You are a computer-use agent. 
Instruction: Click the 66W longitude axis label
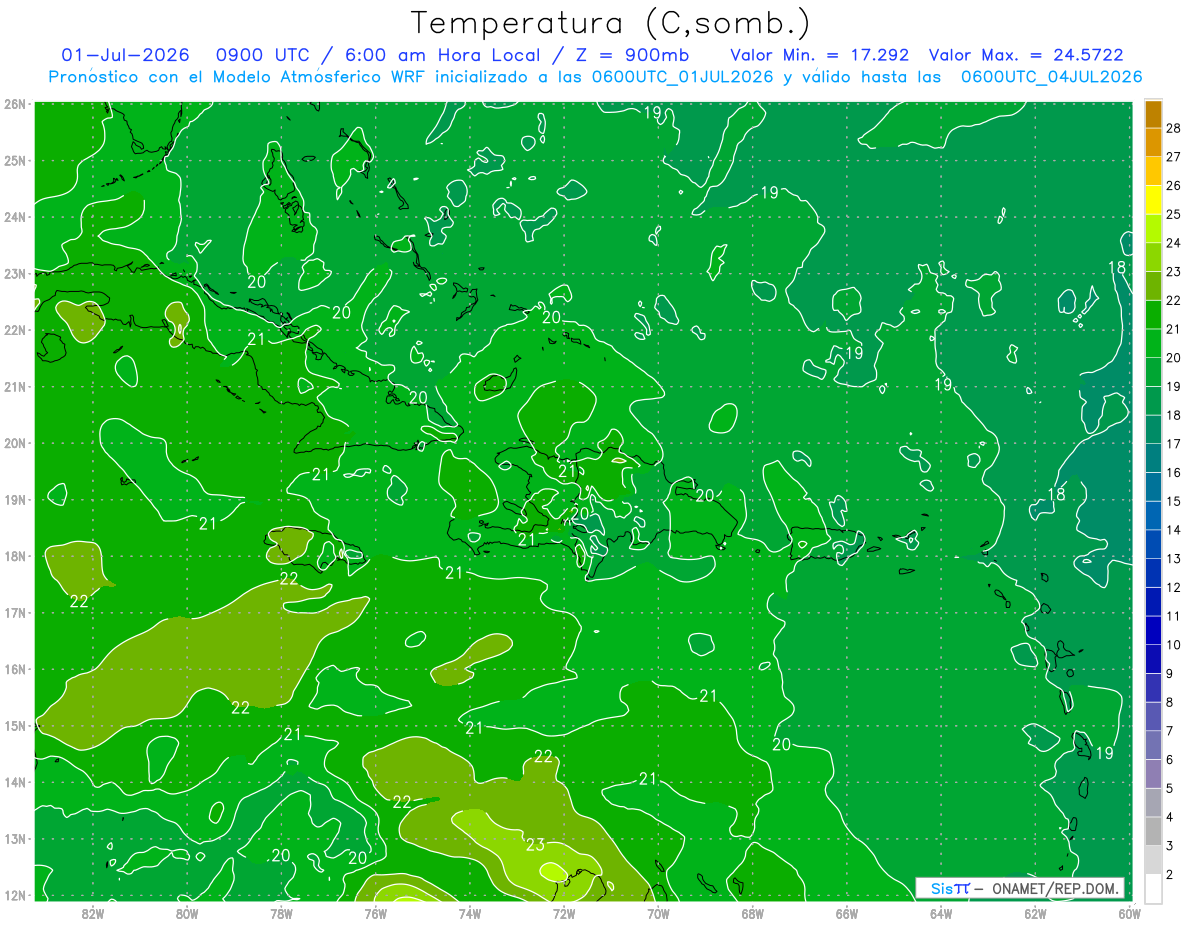pos(846,912)
